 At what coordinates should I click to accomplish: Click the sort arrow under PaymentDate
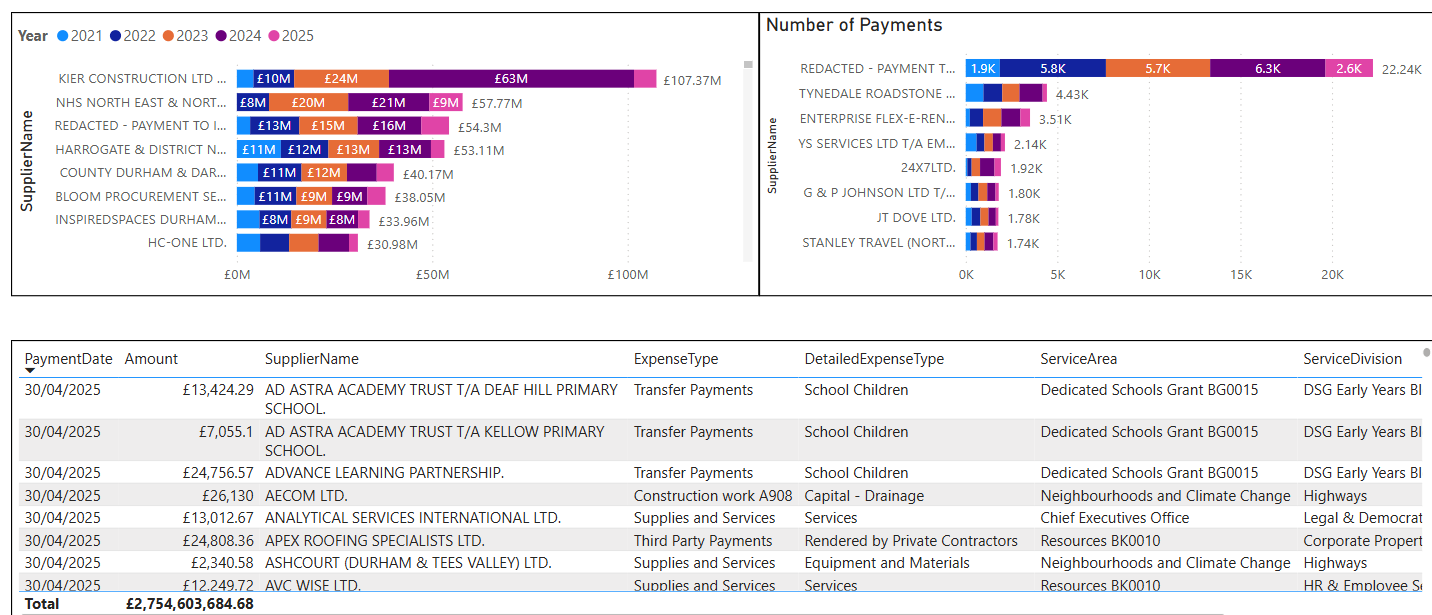[x=30, y=371]
